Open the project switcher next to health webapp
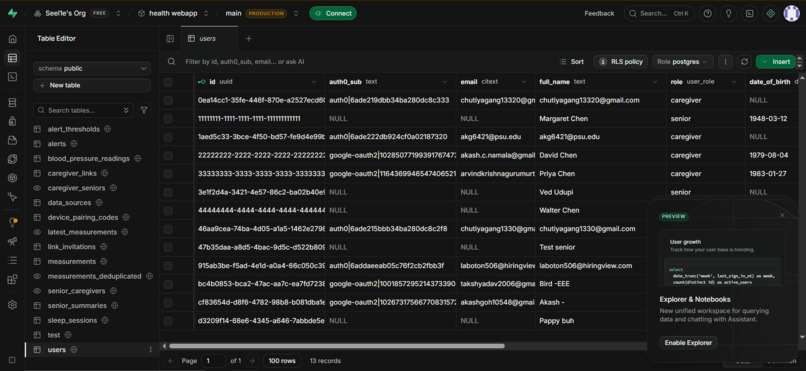 click(x=206, y=13)
